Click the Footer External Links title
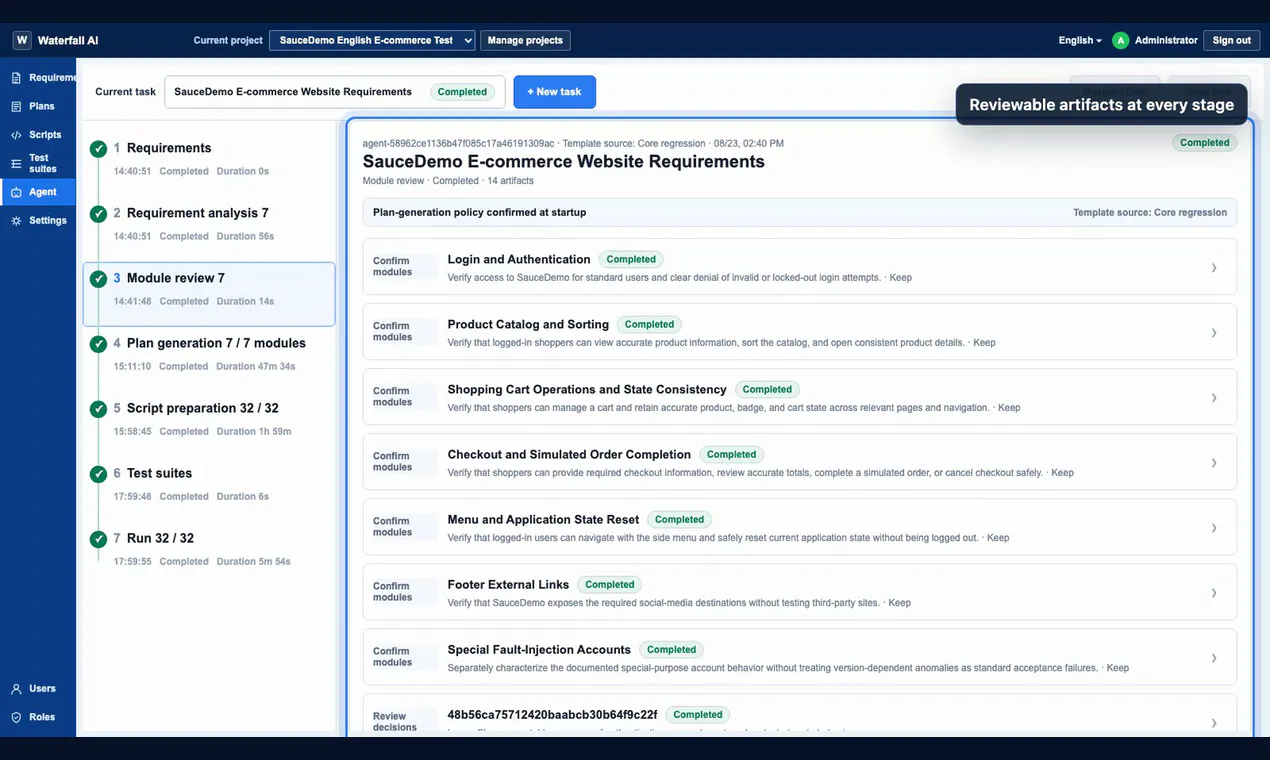Screen dimensions: 1270x760 [508, 584]
